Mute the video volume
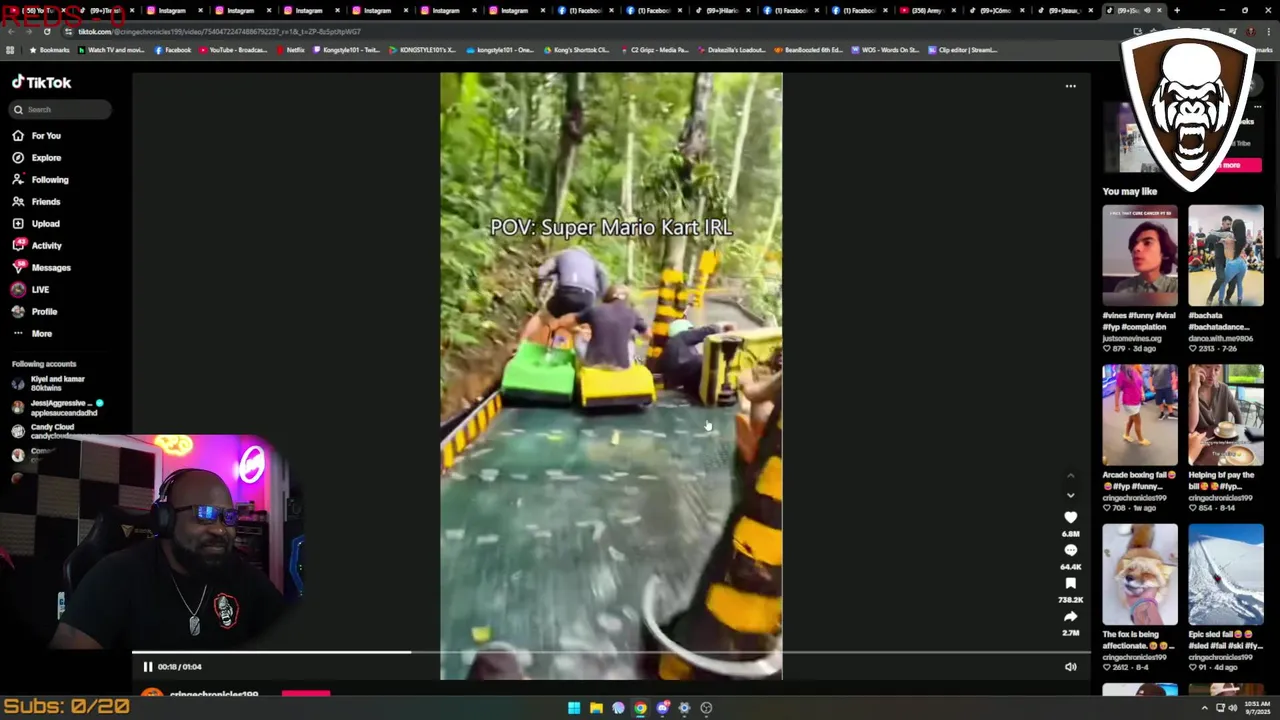The height and width of the screenshot is (720, 1280). pos(1070,667)
